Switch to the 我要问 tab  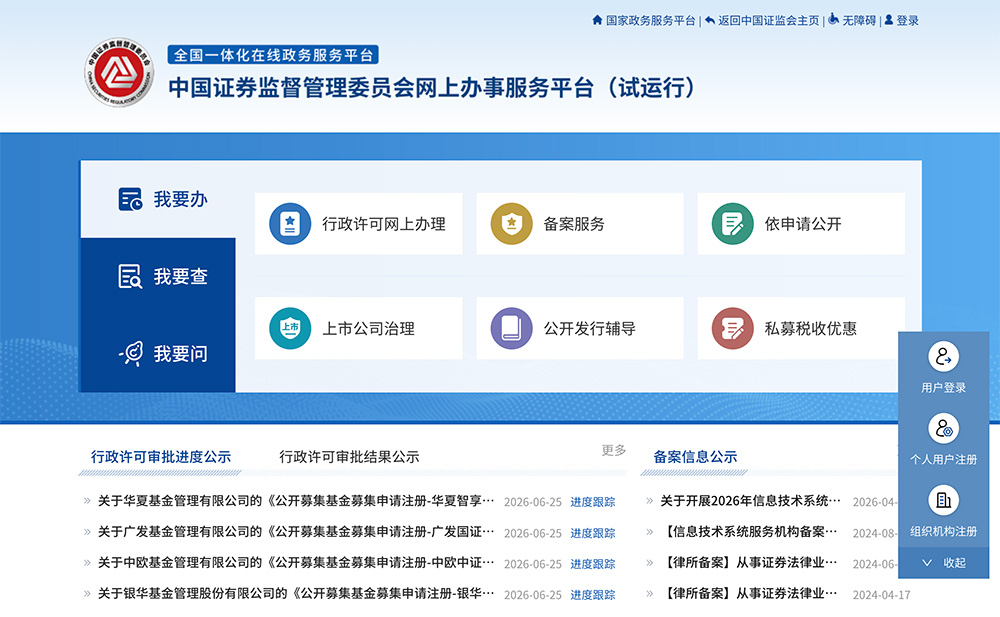[158, 353]
